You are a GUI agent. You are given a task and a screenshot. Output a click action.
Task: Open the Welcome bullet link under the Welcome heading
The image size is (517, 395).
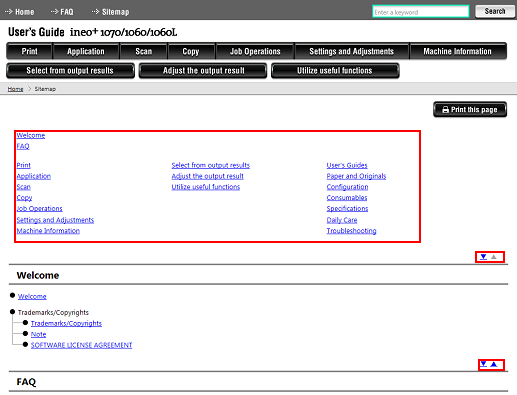tap(32, 296)
